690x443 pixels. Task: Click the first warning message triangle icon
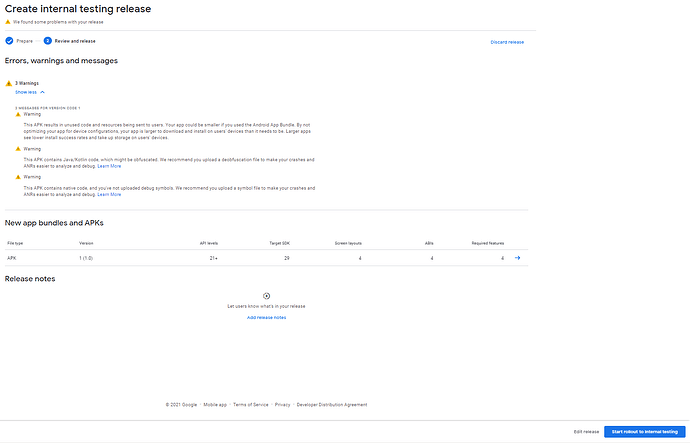[18, 115]
